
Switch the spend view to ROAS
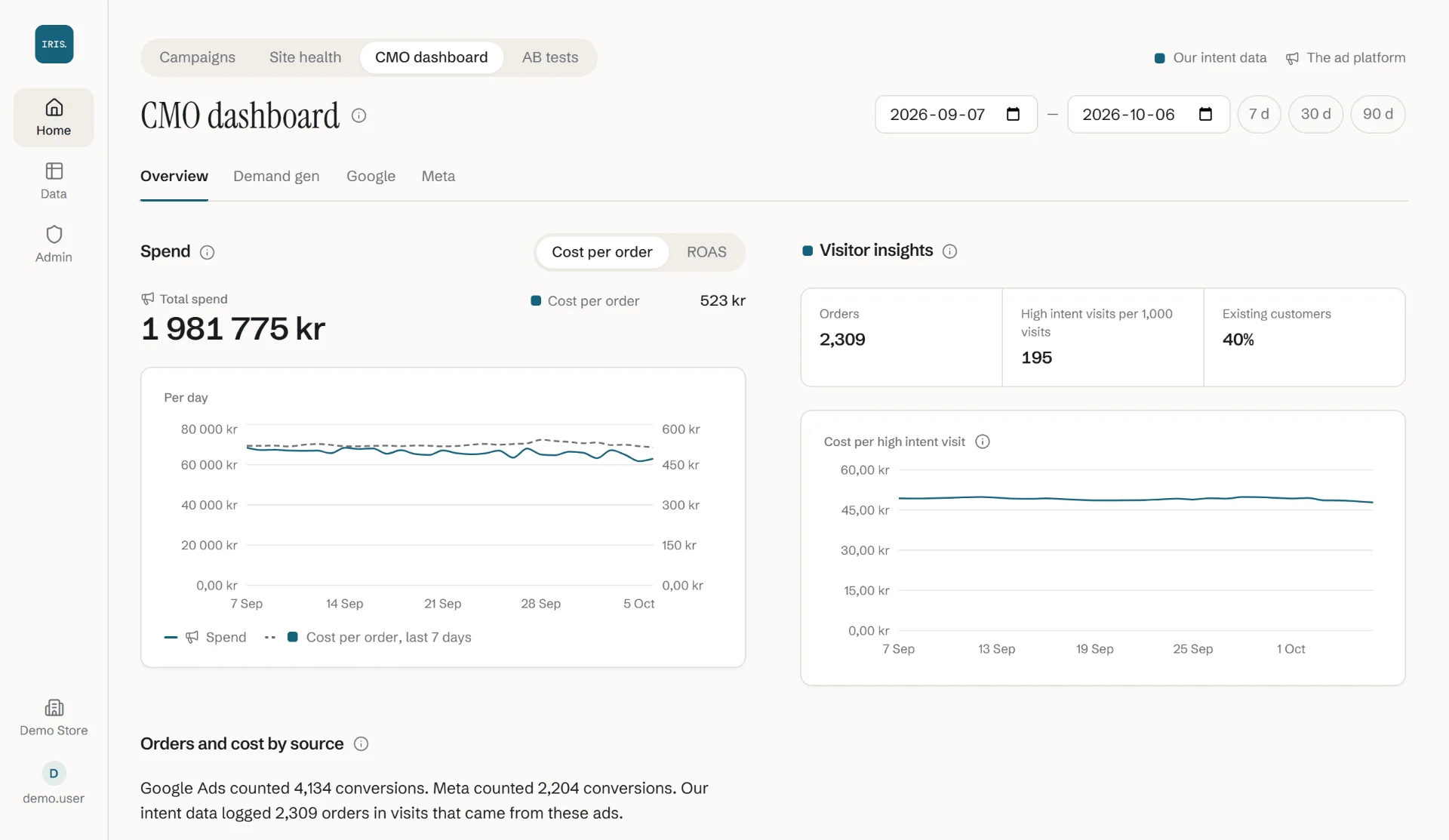(706, 252)
